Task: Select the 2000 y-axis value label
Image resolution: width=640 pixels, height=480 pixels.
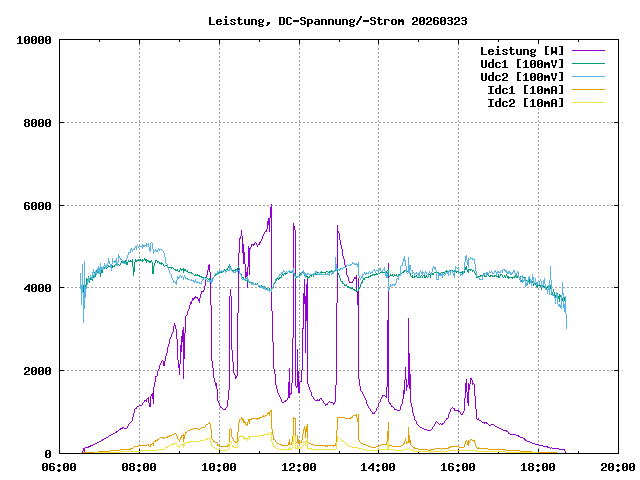Action: coord(37,371)
